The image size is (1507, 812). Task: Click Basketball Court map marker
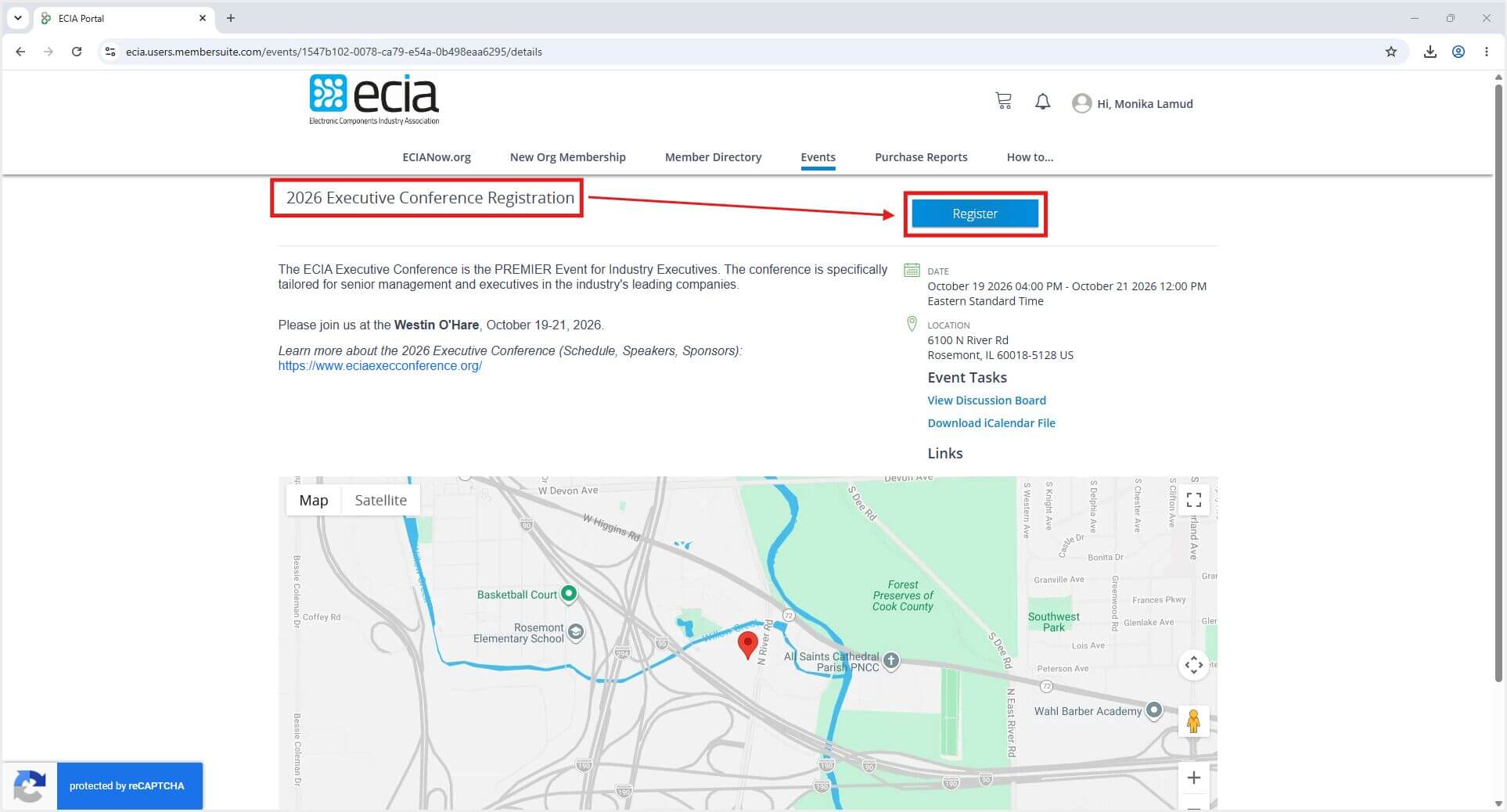click(569, 594)
